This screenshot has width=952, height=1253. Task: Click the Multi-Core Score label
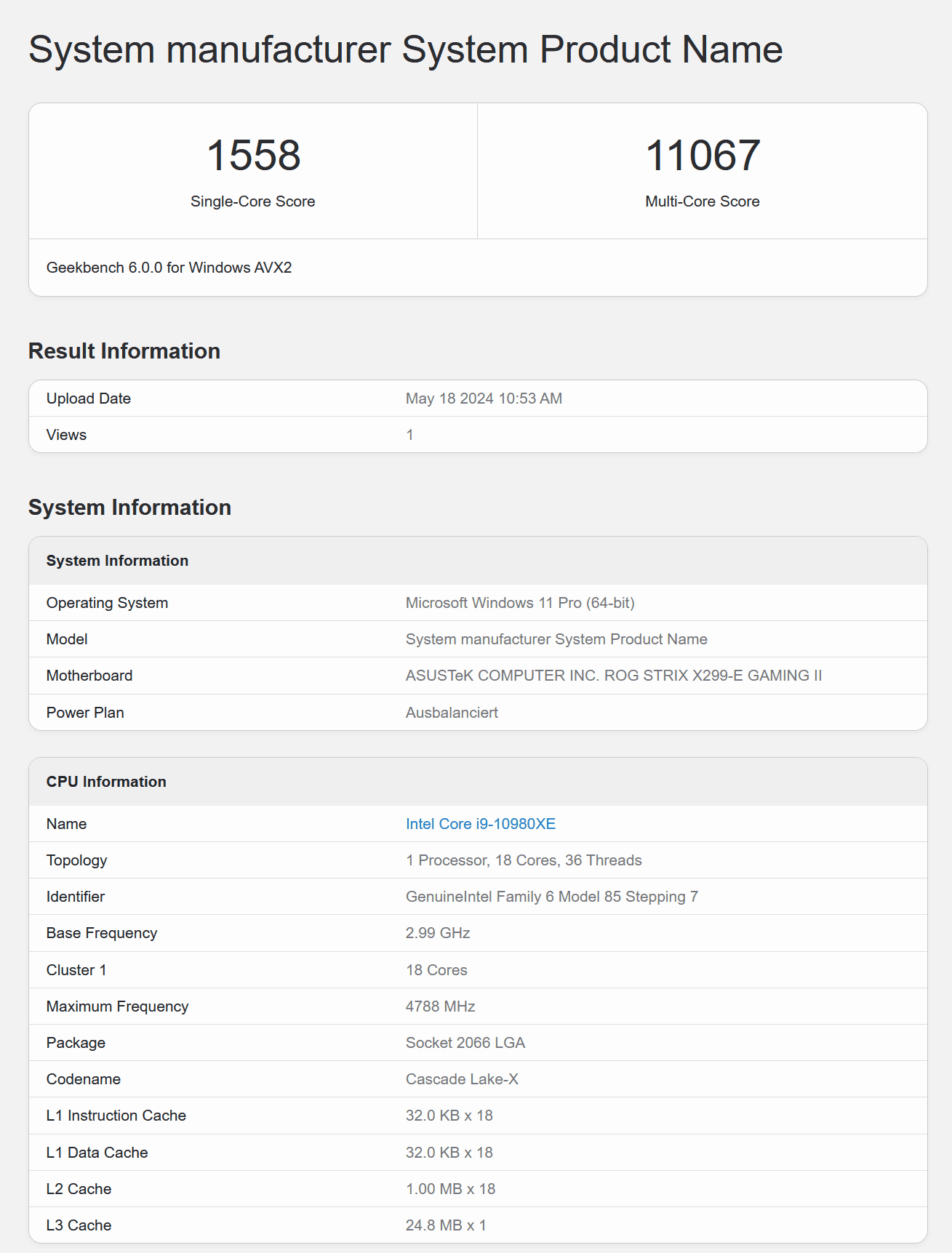[703, 201]
